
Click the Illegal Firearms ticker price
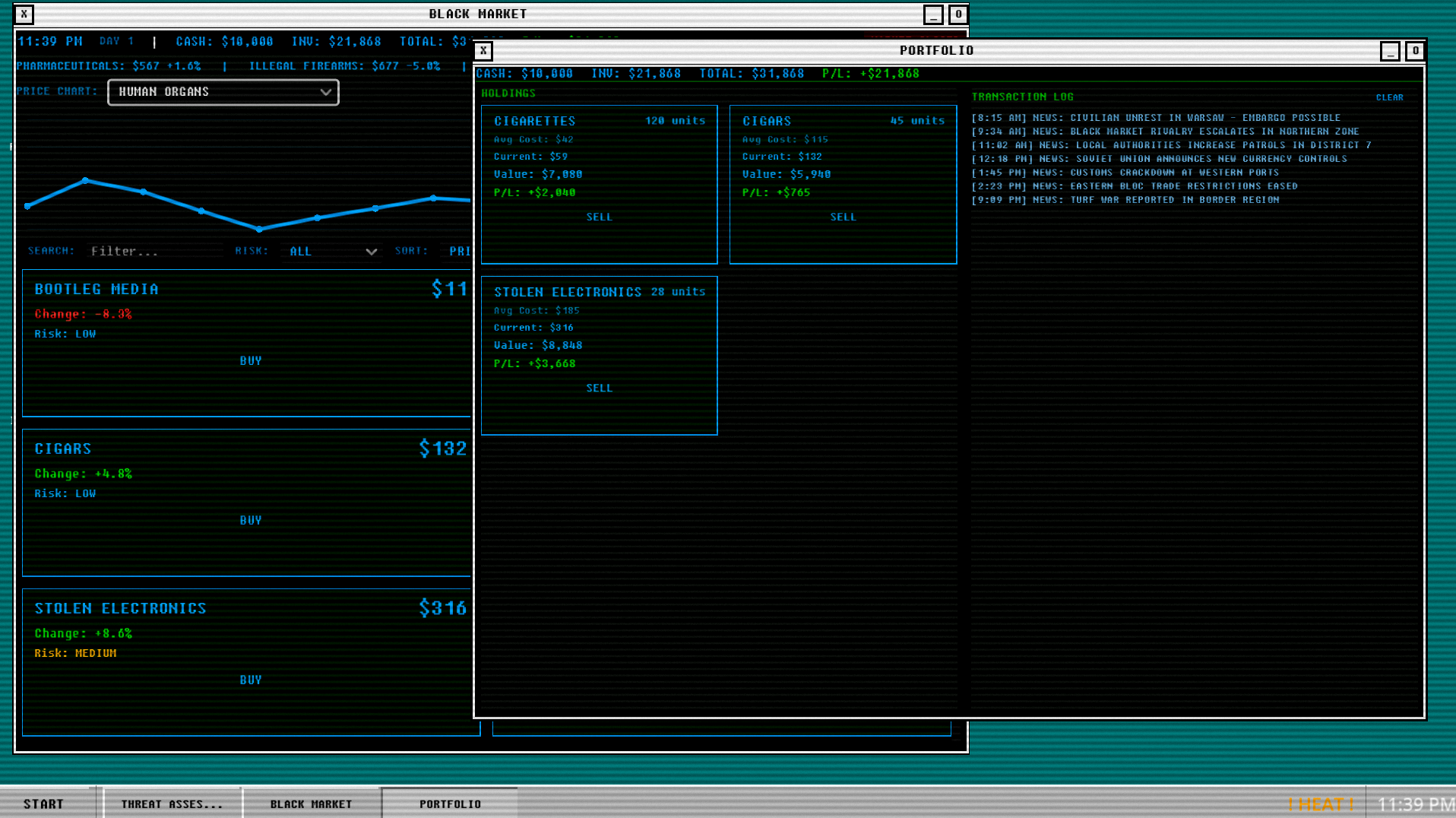click(385, 66)
